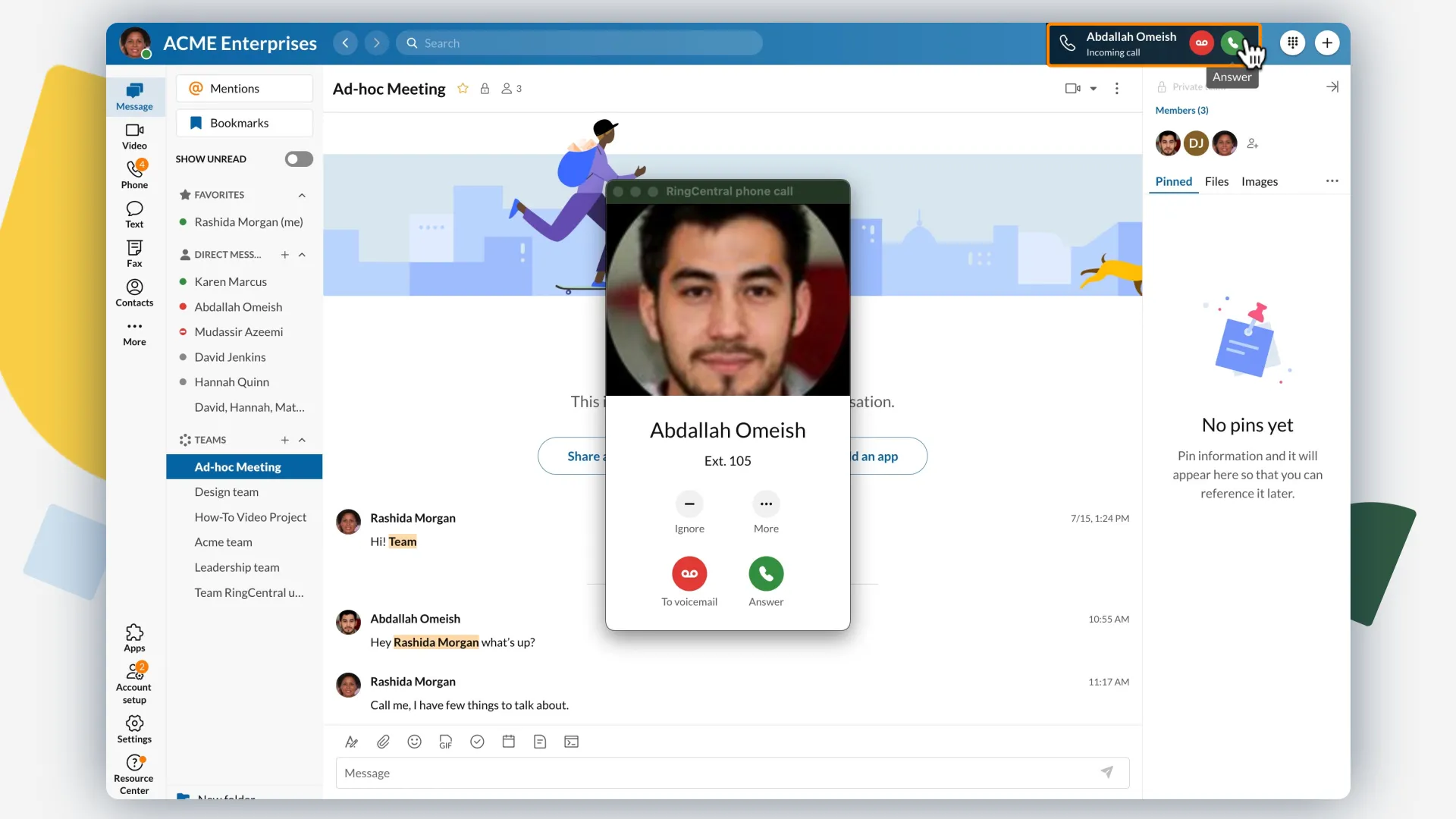
Task: Send call to voicemail in call popup
Action: (689, 574)
